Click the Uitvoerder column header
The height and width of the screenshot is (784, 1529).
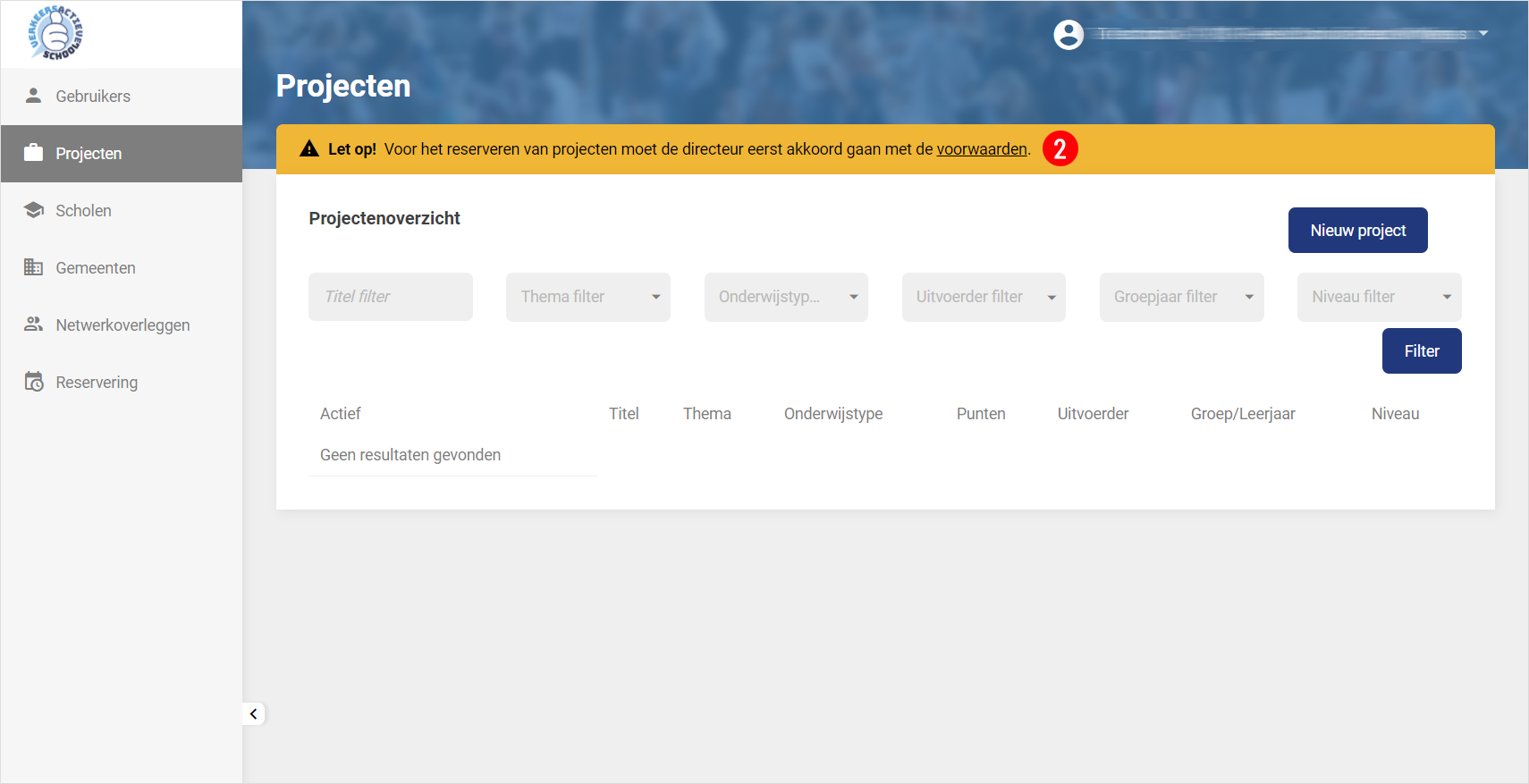tap(1093, 414)
